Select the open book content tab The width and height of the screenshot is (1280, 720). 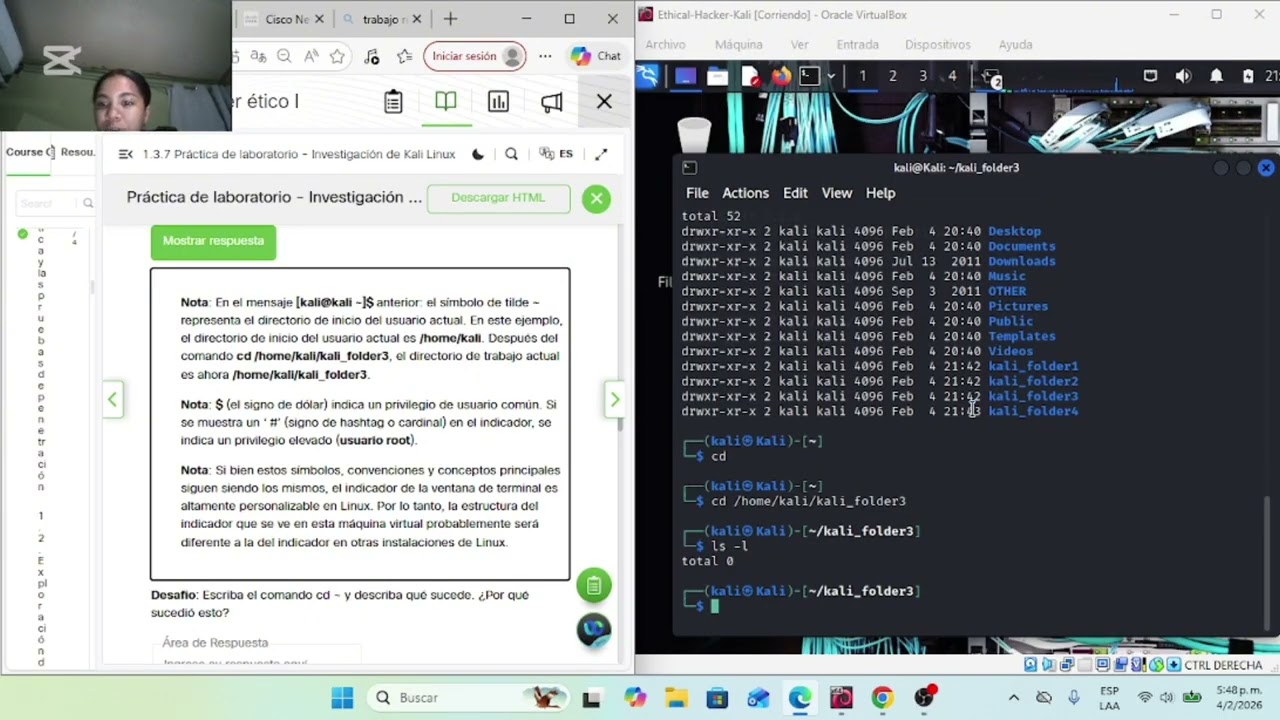446,102
